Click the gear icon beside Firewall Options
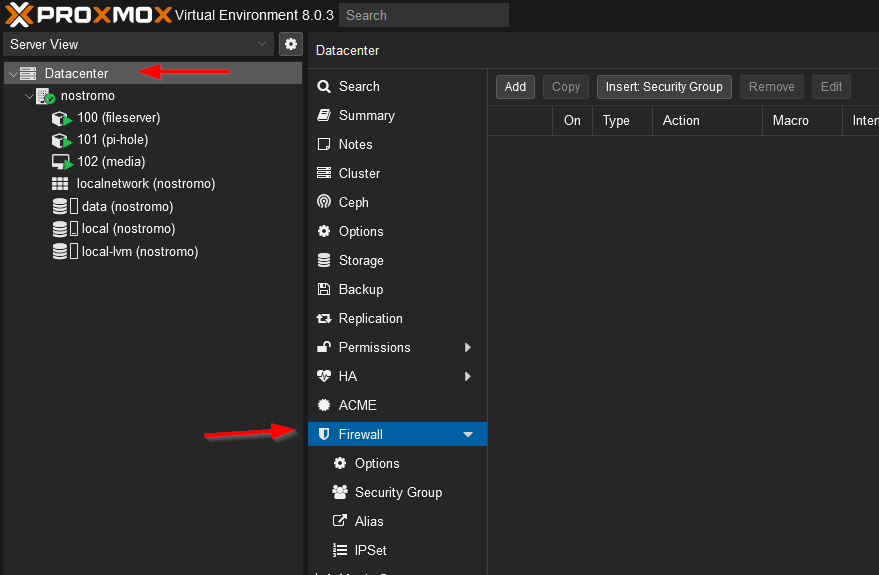 click(x=340, y=463)
